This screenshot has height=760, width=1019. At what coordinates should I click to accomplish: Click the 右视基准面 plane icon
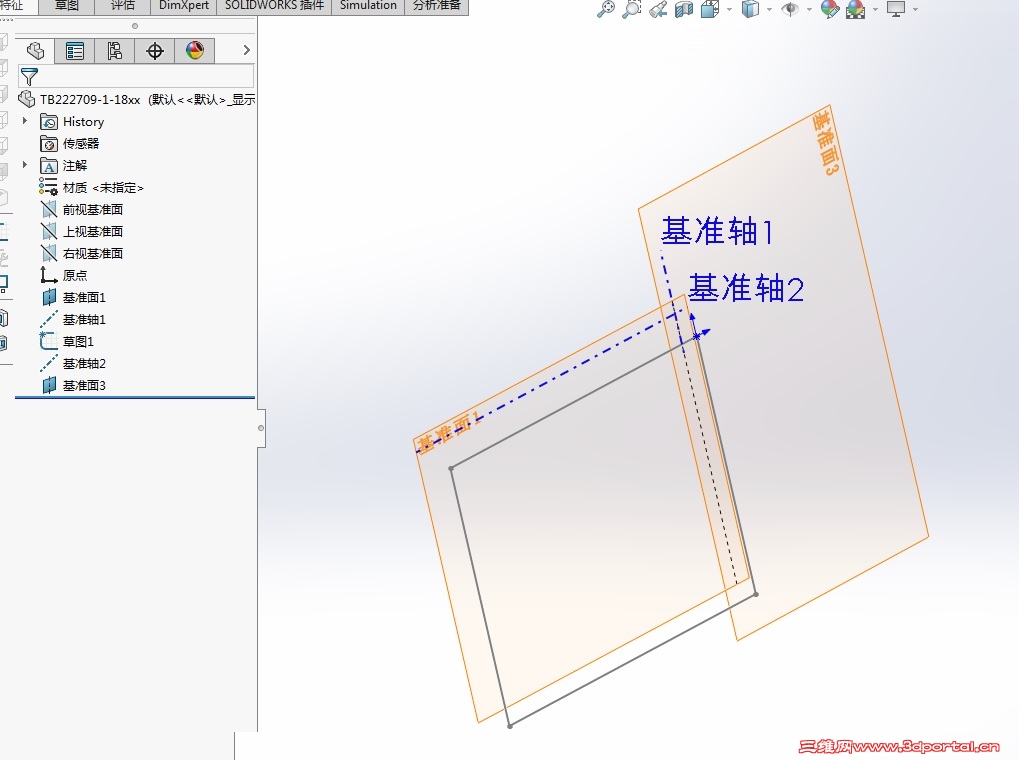click(x=49, y=254)
